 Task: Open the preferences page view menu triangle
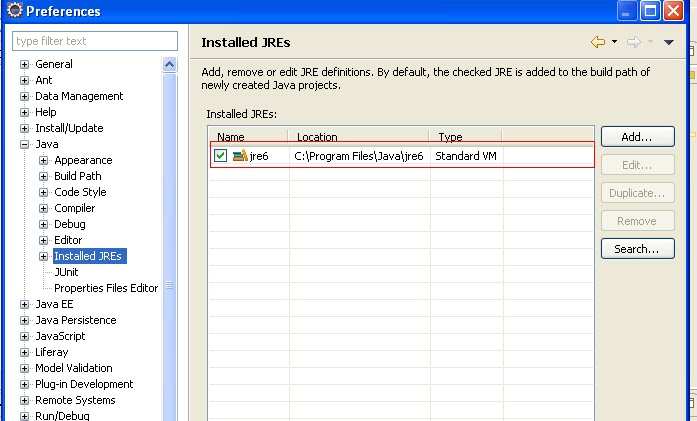tap(669, 42)
